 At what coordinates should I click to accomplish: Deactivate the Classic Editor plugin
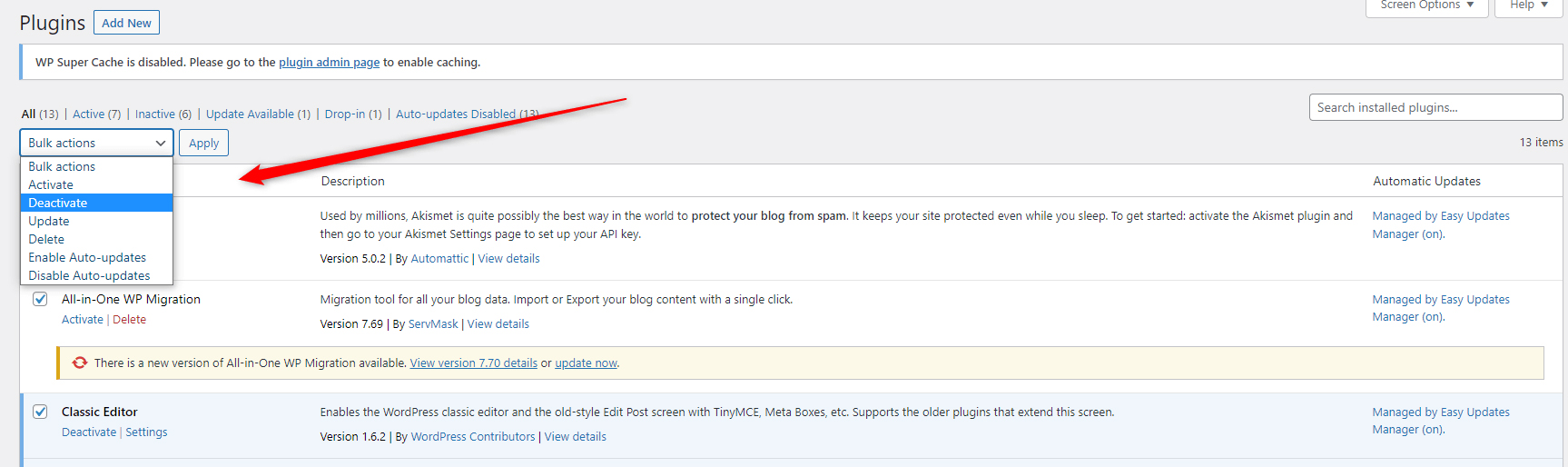click(x=89, y=432)
